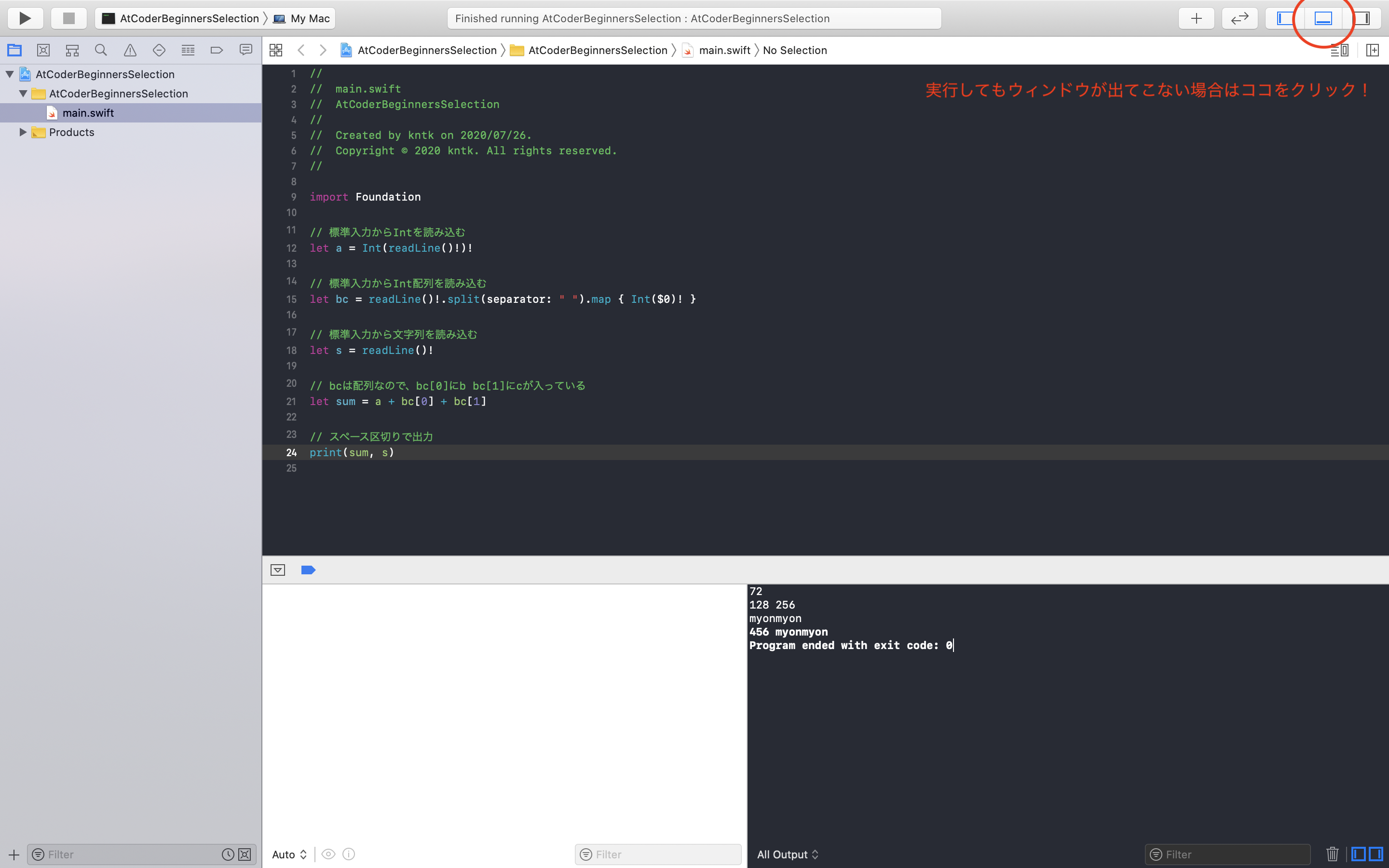
Task: Open the All Output popup
Action: 788,854
